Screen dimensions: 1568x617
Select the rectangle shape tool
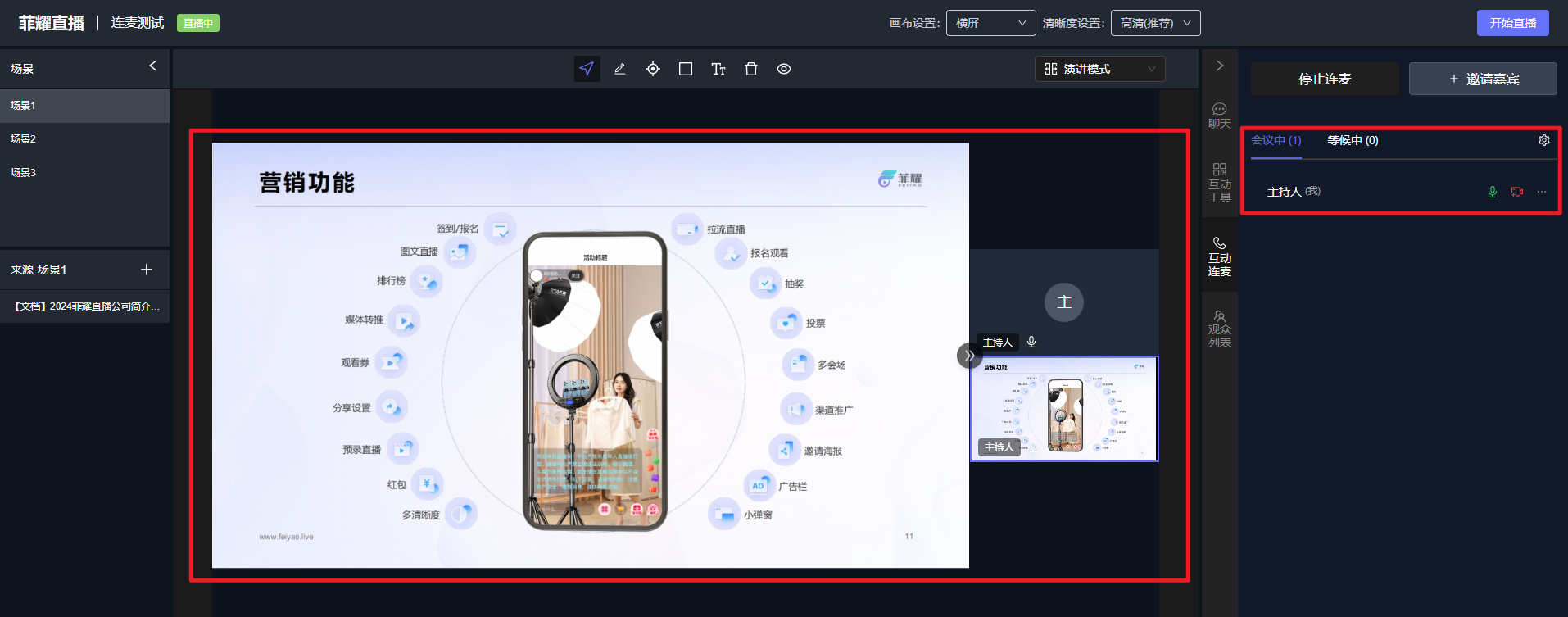(x=686, y=69)
